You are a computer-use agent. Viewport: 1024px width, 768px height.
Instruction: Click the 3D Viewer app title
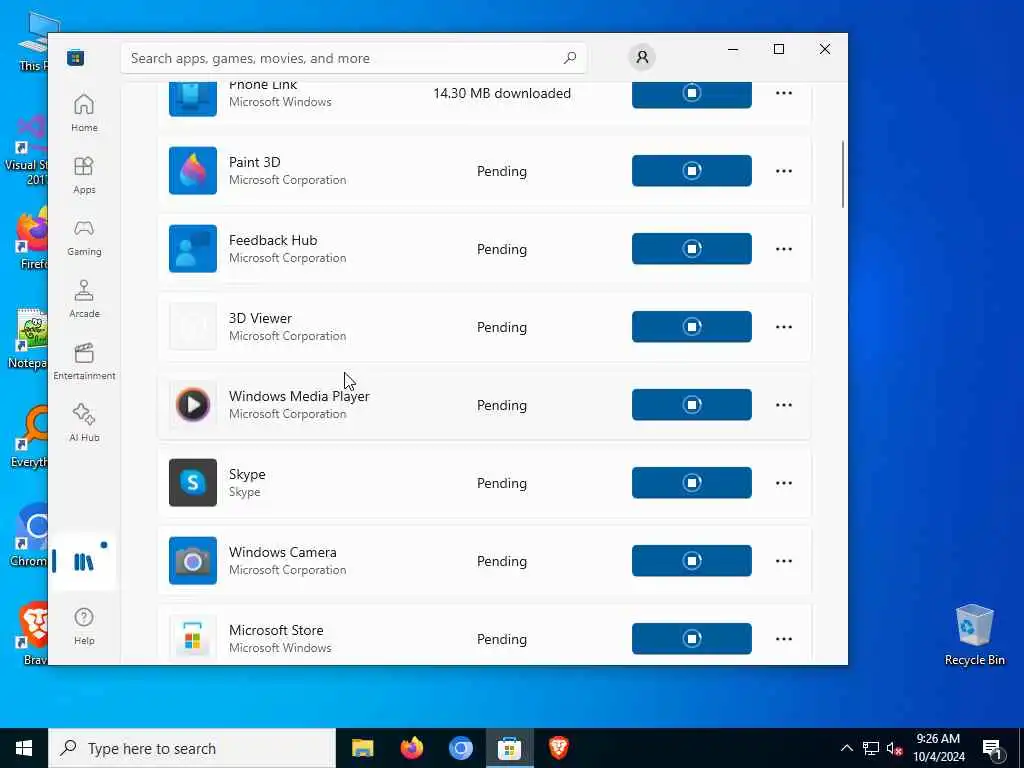click(260, 318)
